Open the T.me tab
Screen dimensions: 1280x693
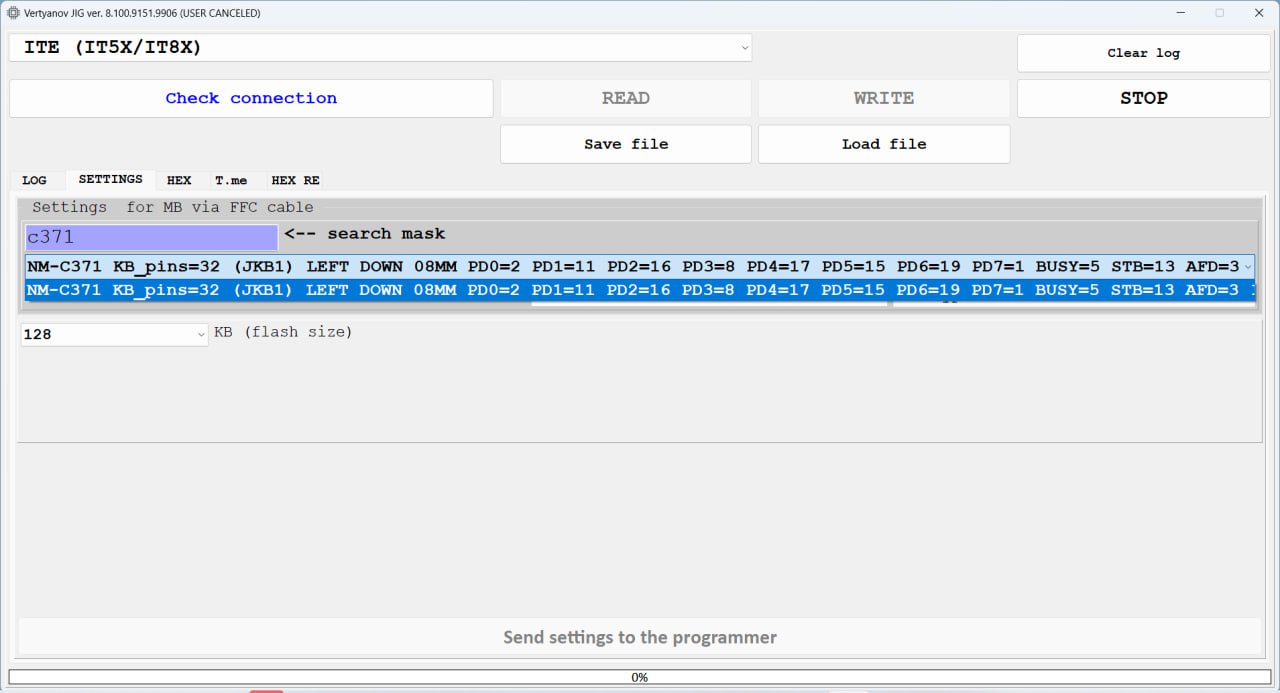231,181
